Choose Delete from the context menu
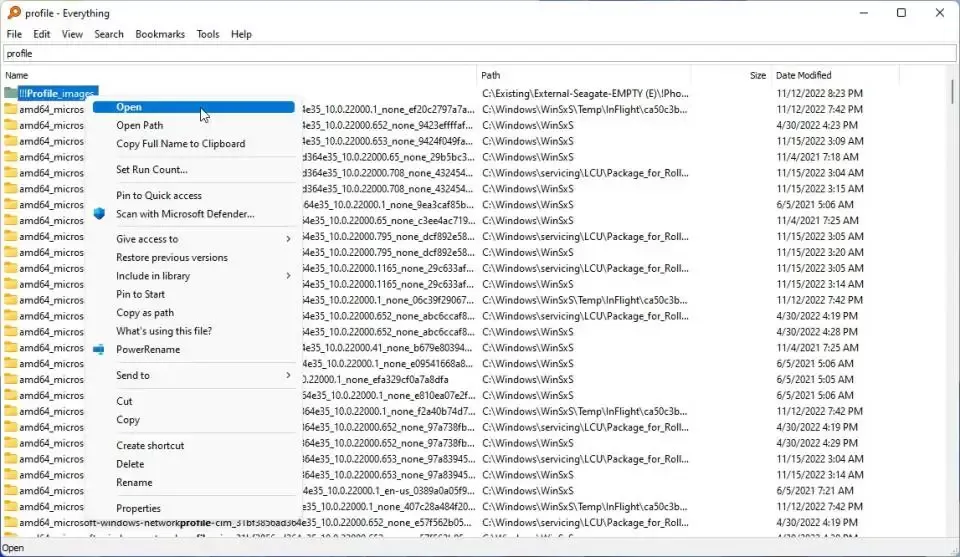The image size is (960, 557). coord(130,464)
